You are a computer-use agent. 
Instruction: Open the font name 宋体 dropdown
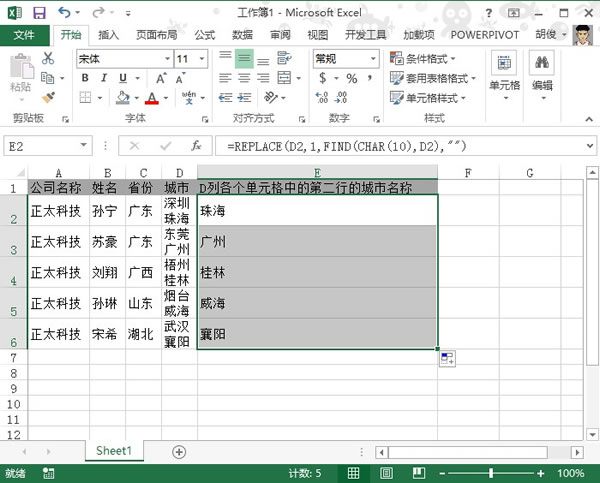pos(167,59)
